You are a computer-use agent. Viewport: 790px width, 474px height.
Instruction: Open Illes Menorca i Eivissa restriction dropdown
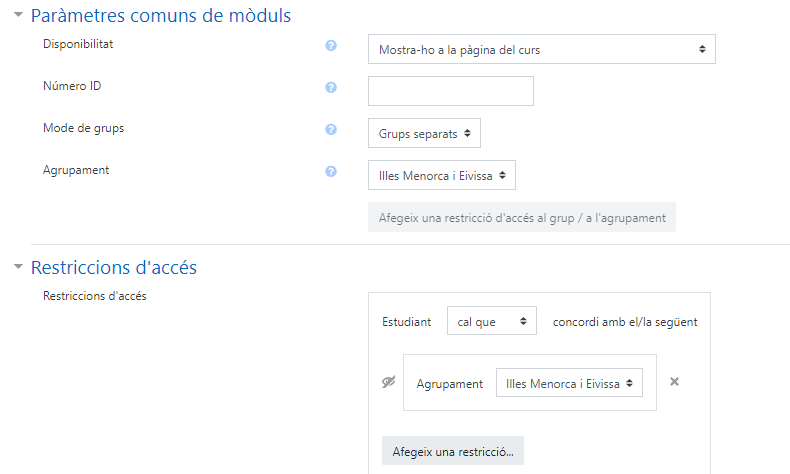pos(569,383)
